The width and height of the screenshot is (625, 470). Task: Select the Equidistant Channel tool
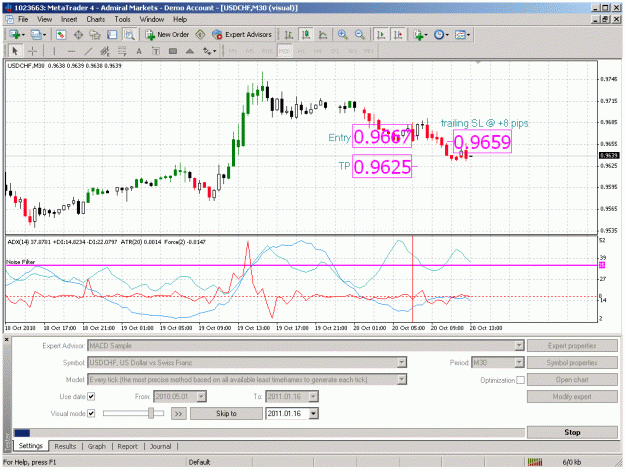[105, 51]
